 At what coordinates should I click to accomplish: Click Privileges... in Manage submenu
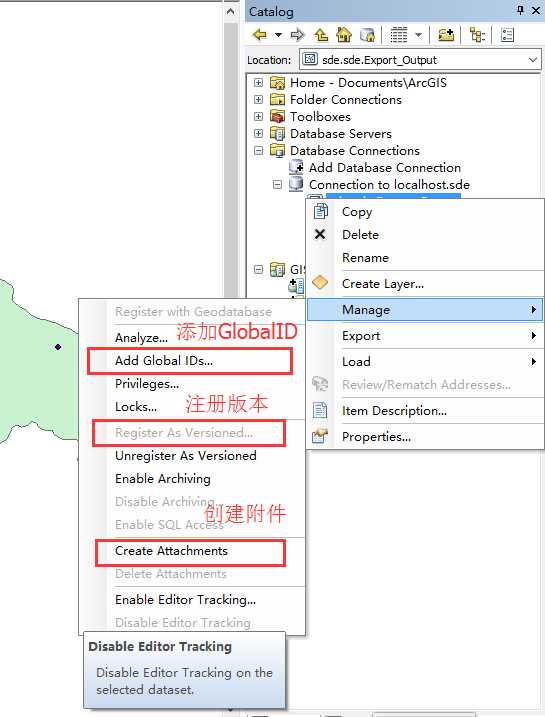(192, 384)
